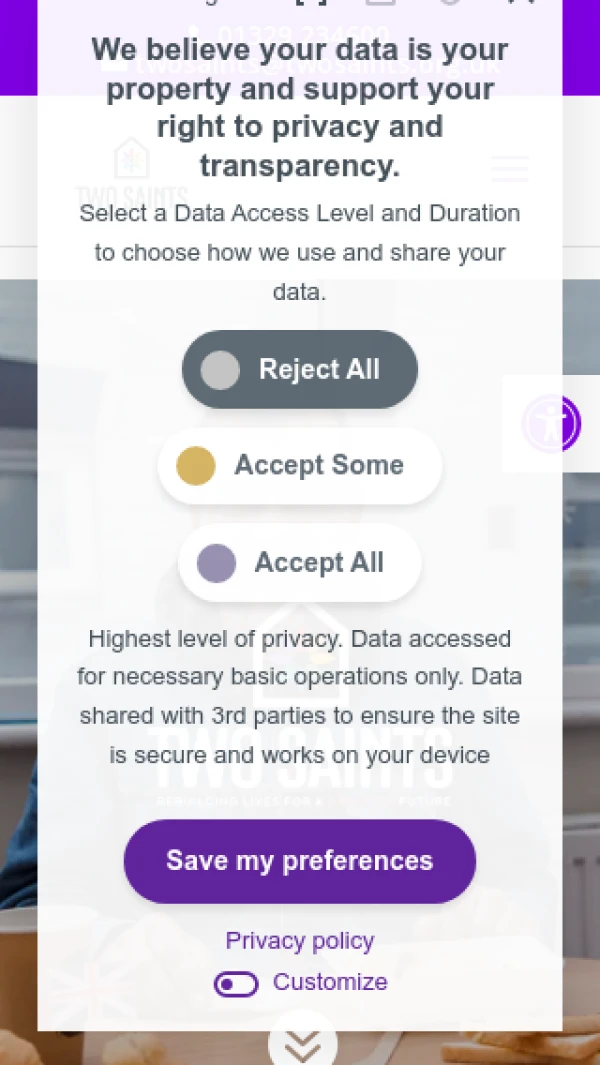This screenshot has width=600, height=1065.
Task: Click the purple circle in Accept All
Action: [x=217, y=563]
